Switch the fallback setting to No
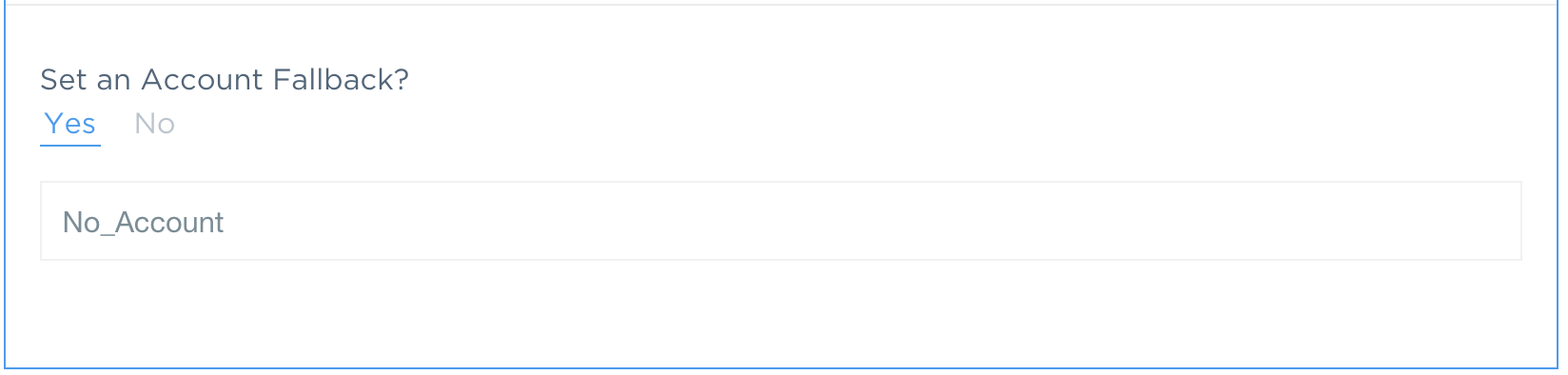The height and width of the screenshot is (375, 1568). coord(154,124)
